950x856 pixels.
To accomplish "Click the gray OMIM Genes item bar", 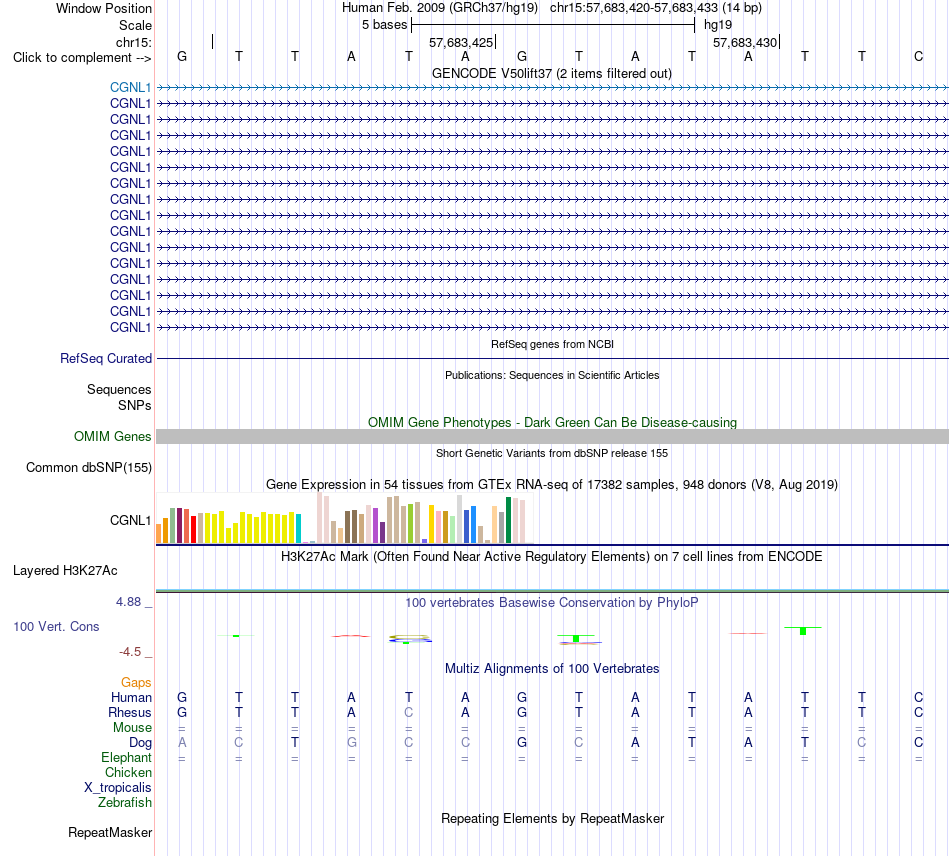I will tap(552, 436).
